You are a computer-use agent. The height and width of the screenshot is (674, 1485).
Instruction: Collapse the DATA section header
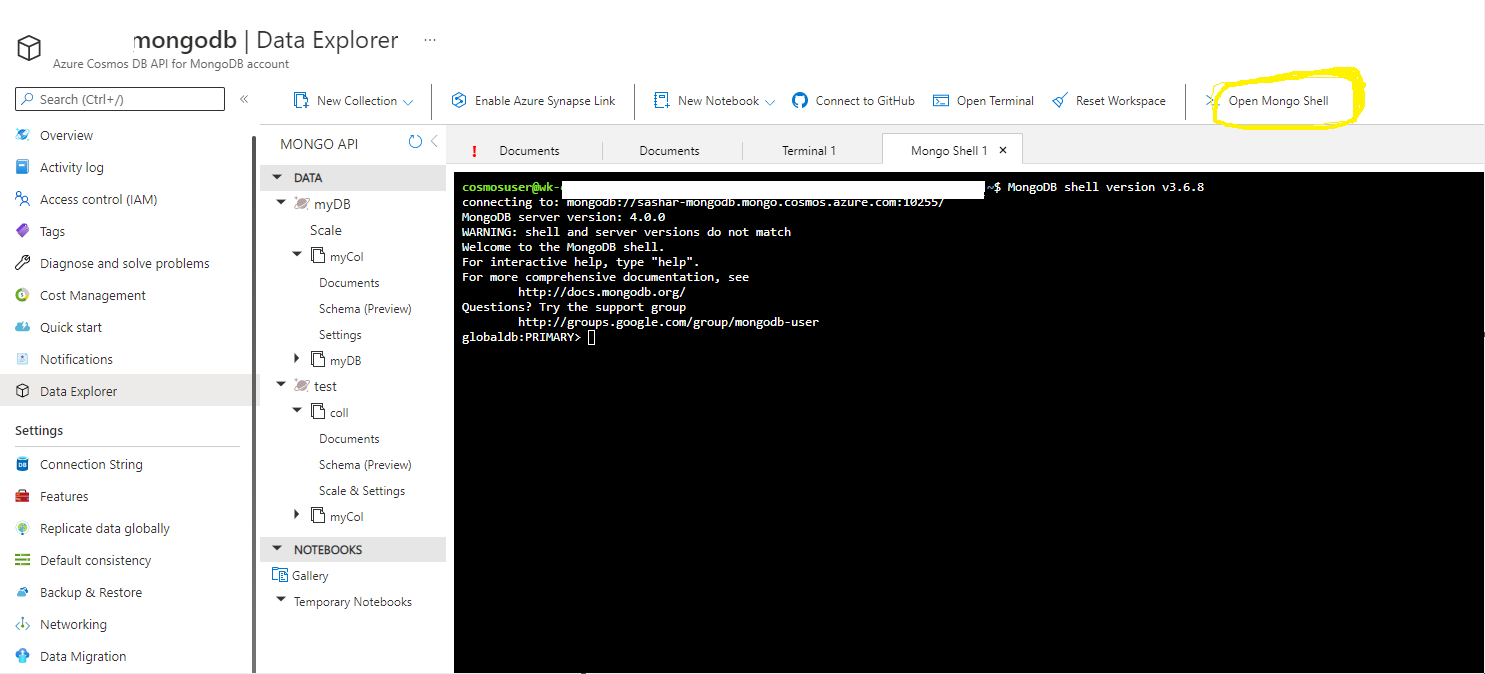coord(277,178)
